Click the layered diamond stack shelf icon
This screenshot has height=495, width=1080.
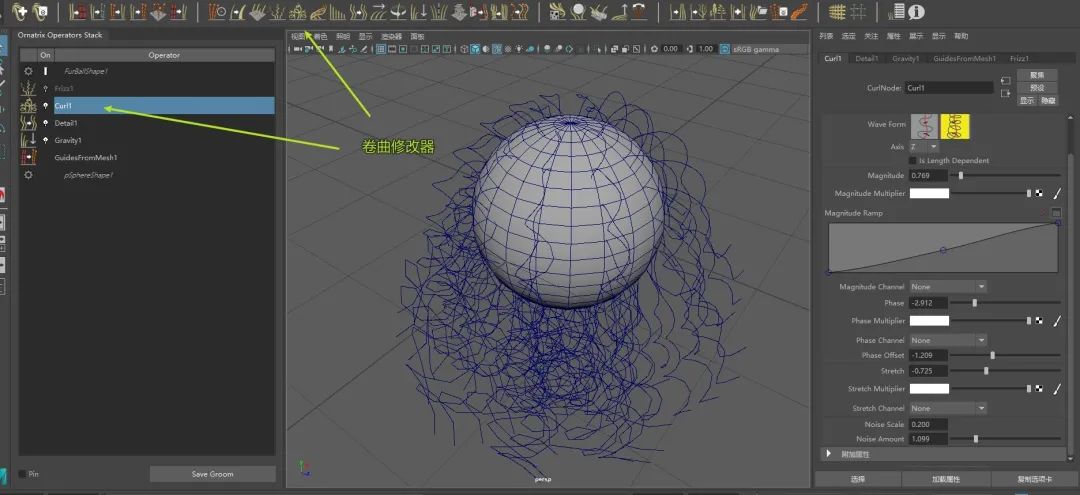click(x=458, y=12)
